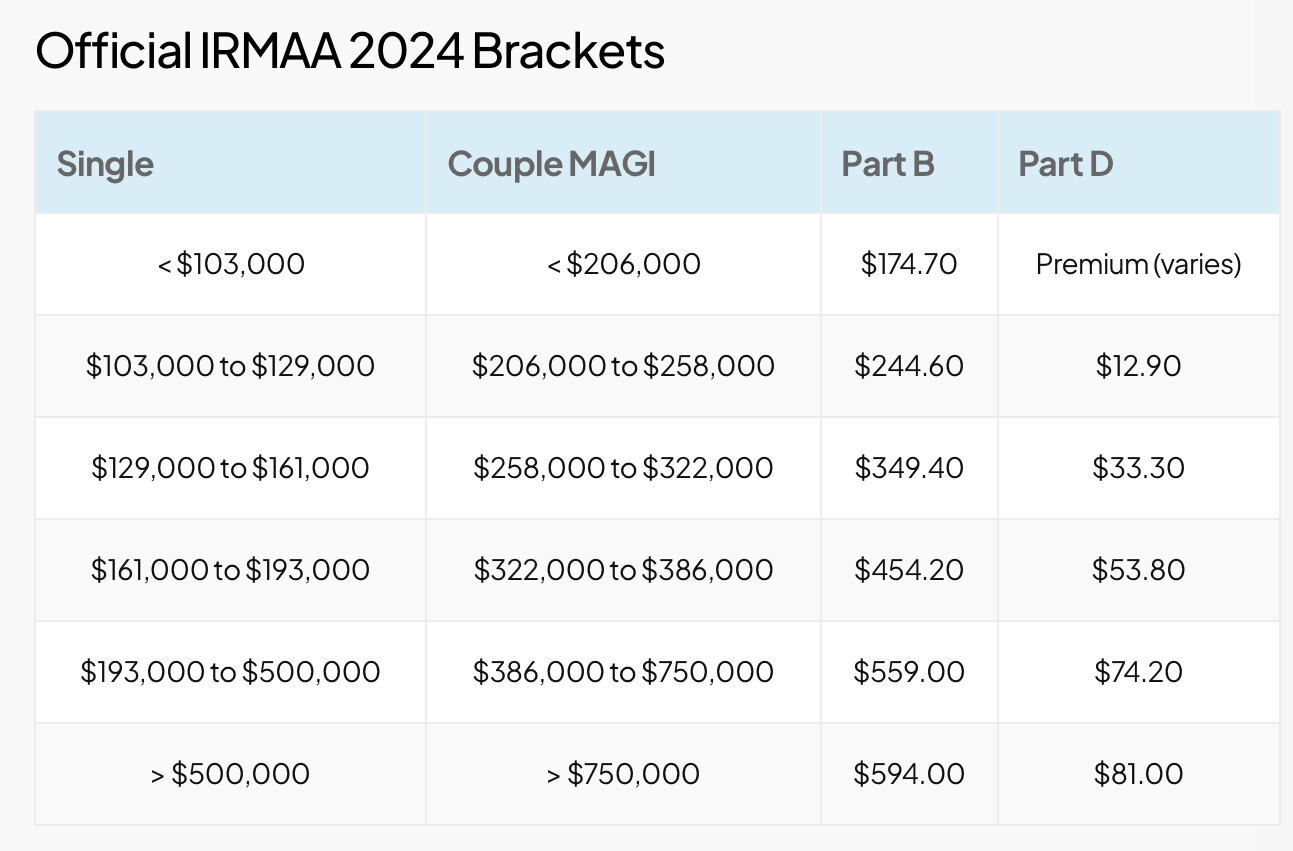
Task: Click the $12.90 Part D value
Action: pos(1138,366)
